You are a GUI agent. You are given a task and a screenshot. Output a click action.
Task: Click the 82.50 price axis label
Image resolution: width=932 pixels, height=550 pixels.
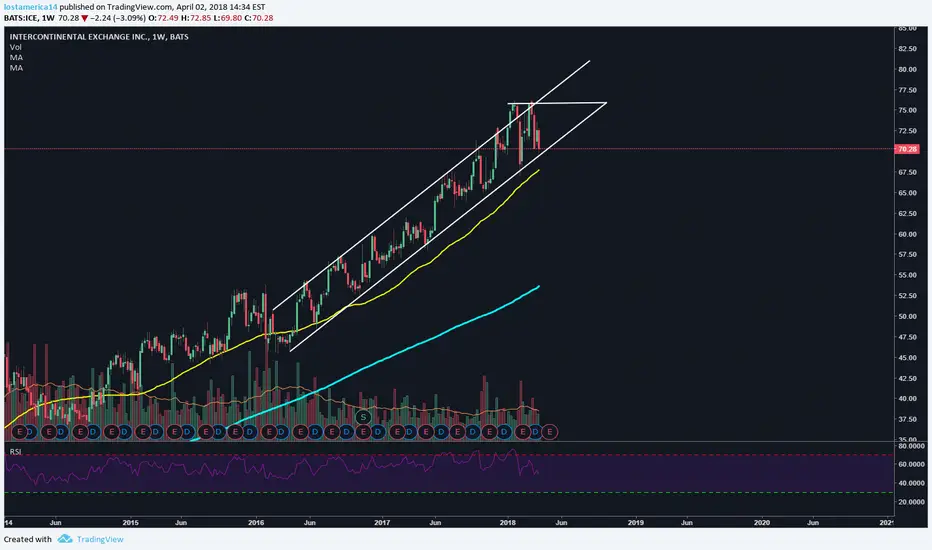pyautogui.click(x=907, y=49)
